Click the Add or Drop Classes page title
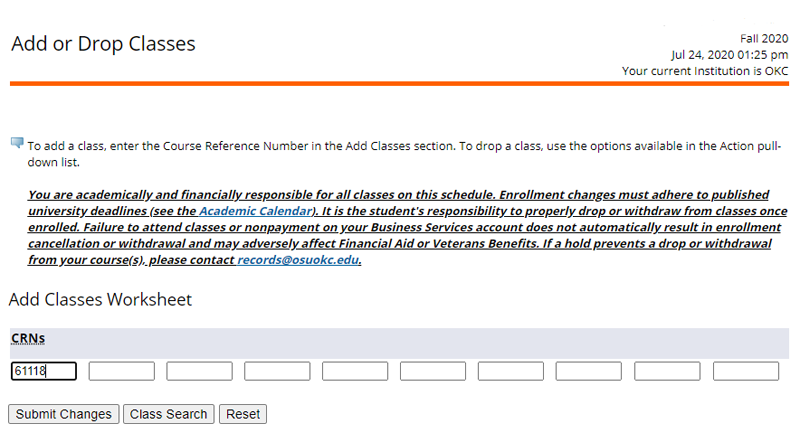The width and height of the screenshot is (800, 433). point(104,44)
